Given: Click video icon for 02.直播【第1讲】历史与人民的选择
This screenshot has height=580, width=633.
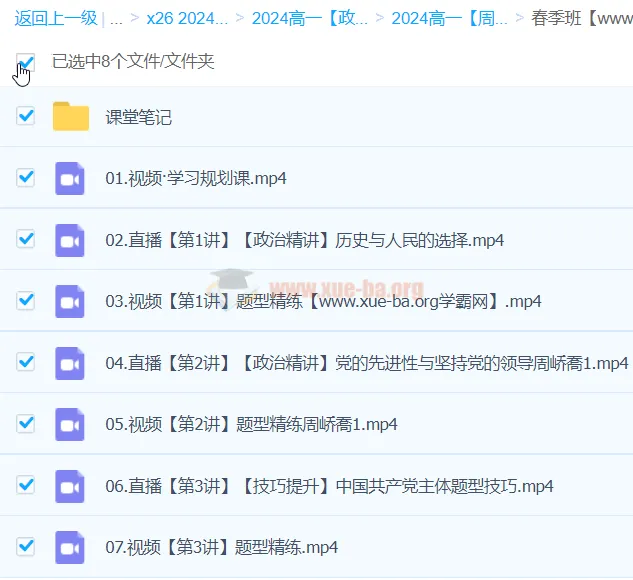Looking at the screenshot, I should pyautogui.click(x=70, y=240).
